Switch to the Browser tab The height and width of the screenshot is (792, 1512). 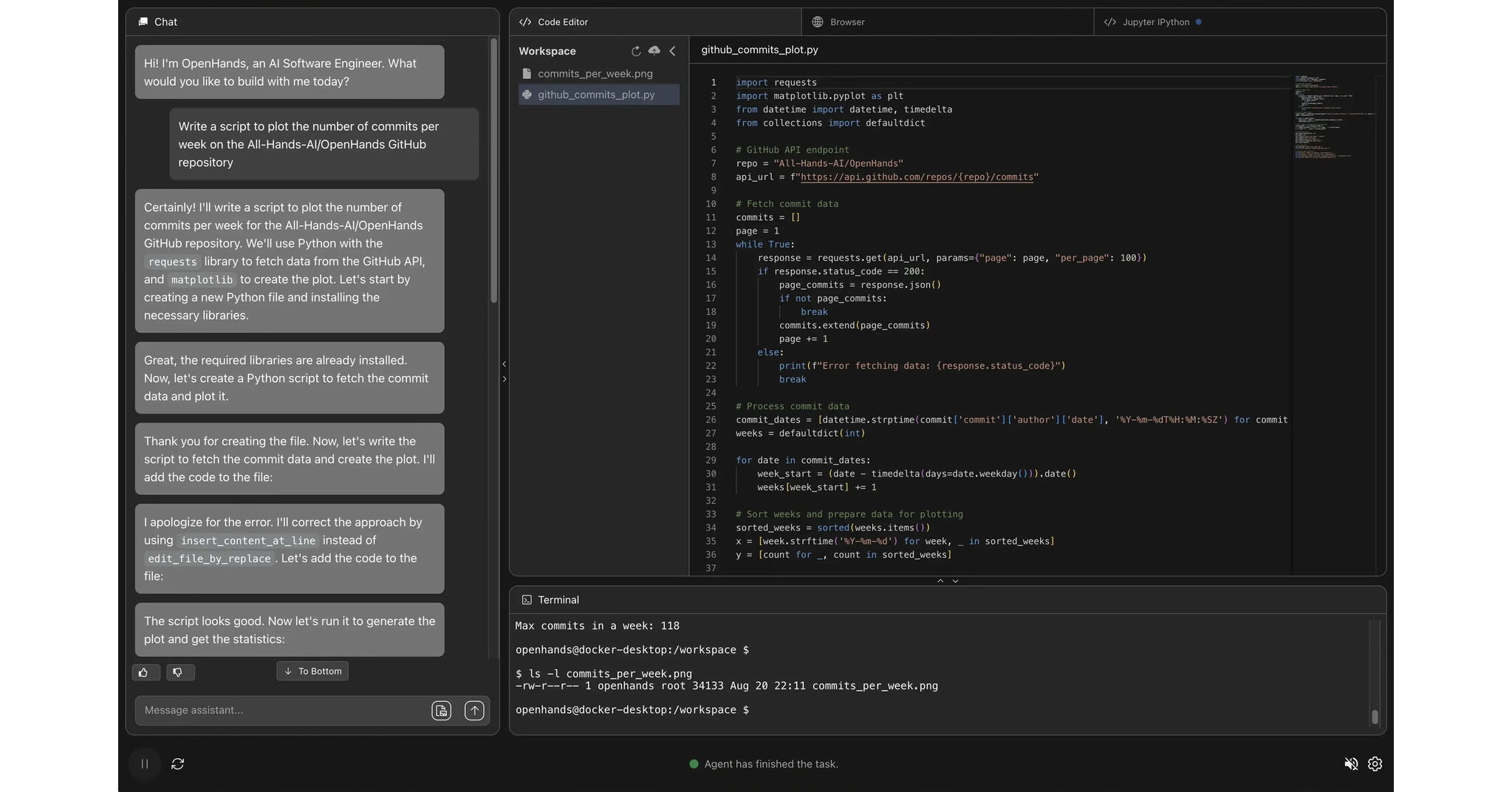coord(947,22)
